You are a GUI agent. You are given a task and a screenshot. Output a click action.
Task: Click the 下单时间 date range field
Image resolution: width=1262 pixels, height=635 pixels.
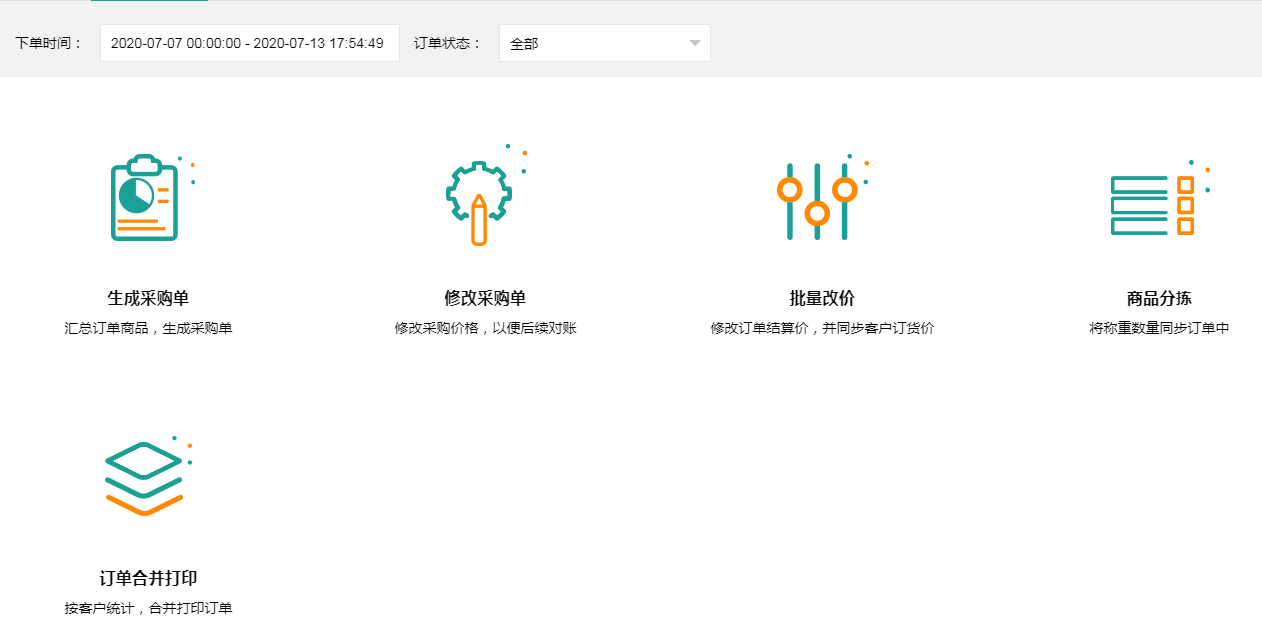248,44
